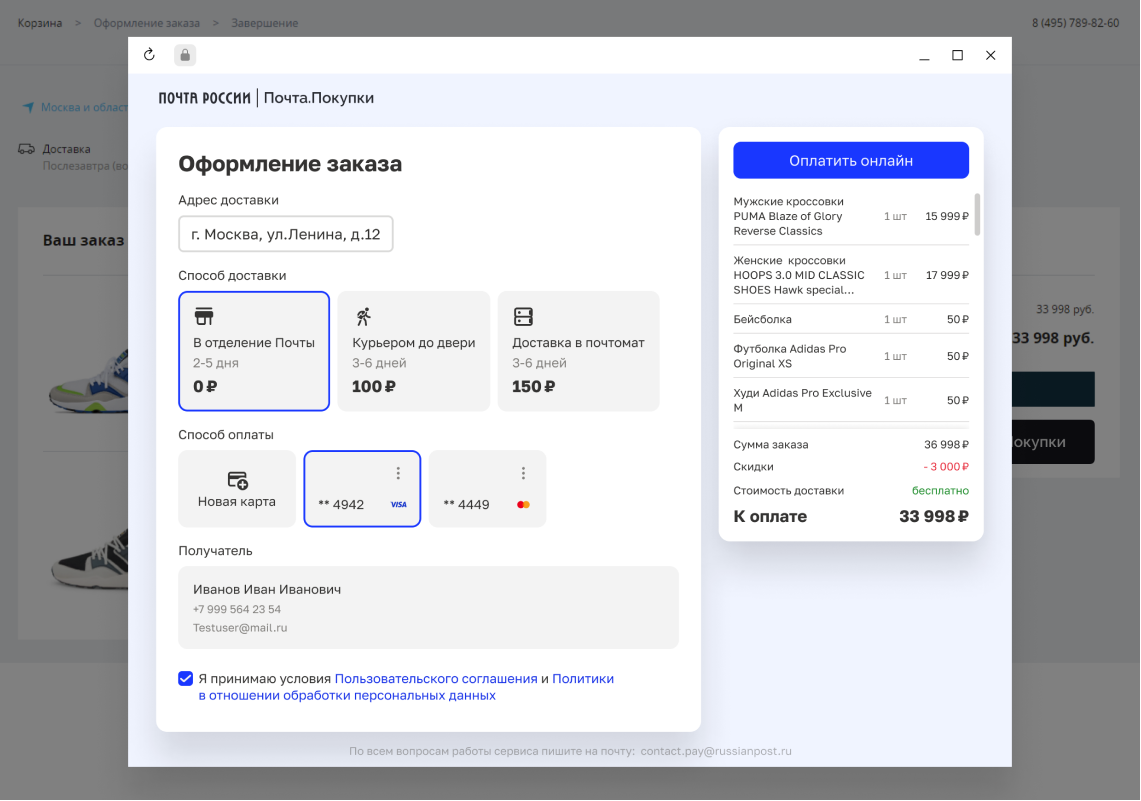Viewport: 1141px width, 801px height.
Task: Click the add-card icon on Новая карта
Action: pyautogui.click(x=236, y=478)
